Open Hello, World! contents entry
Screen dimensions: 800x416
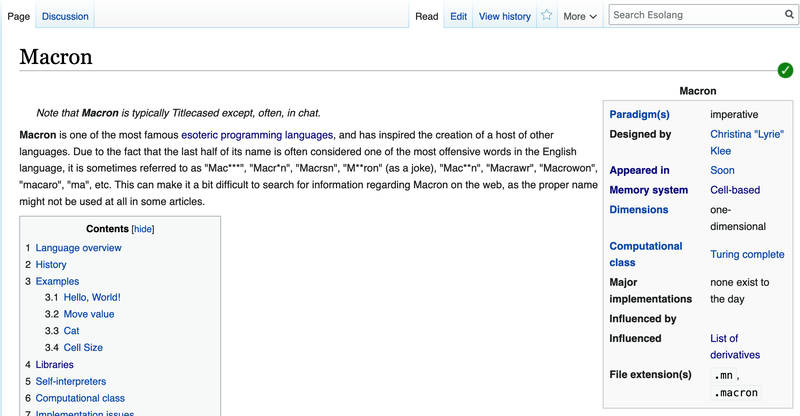tap(92, 297)
